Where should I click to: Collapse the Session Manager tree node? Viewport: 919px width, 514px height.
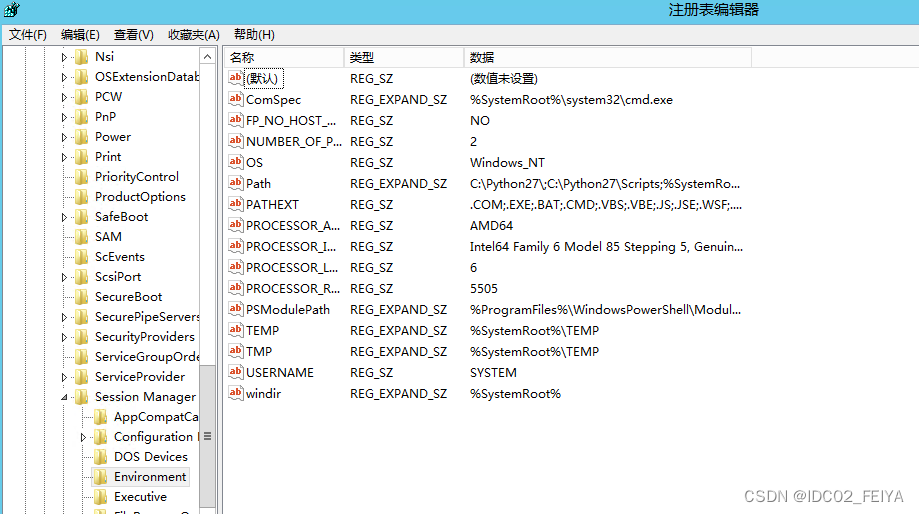[64, 397]
